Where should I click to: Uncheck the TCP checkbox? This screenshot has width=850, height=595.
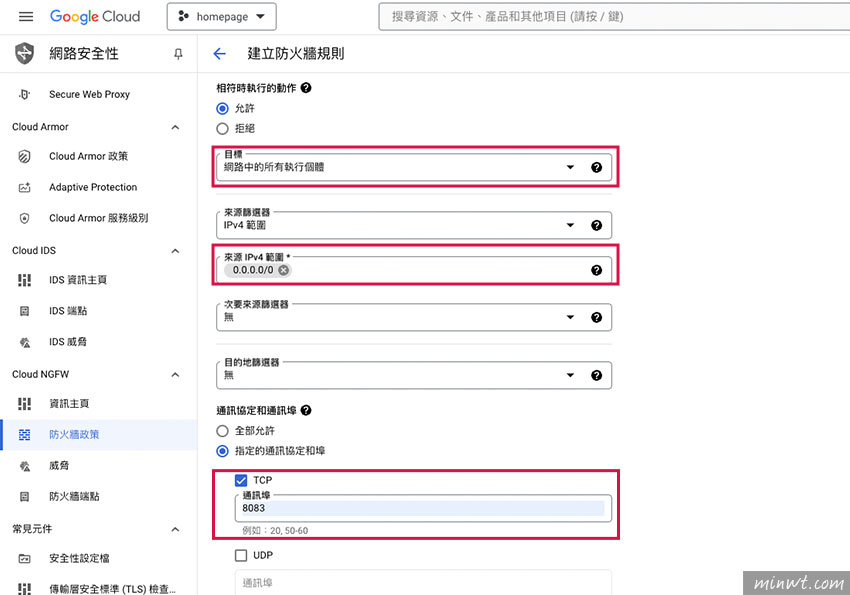pos(241,480)
